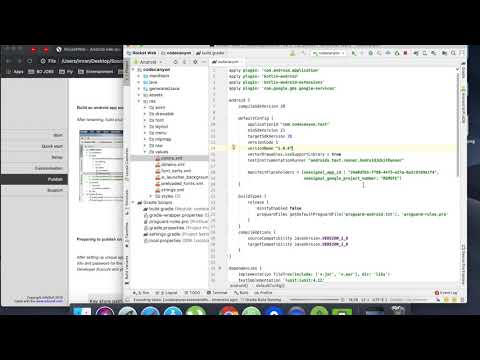Open the run configuration dropdown
The width and height of the screenshot is (480, 360).
coord(329,53)
